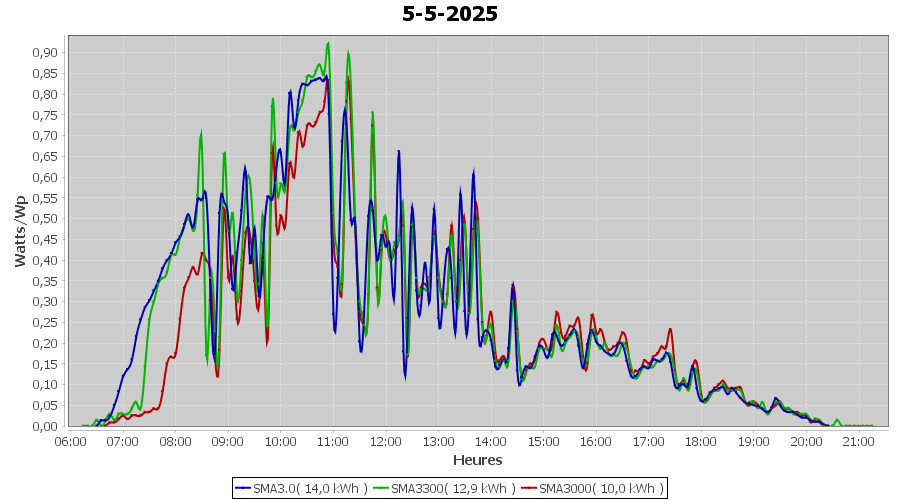The image size is (900, 500).
Task: Click the 14:00 time axis label
Action: point(491,441)
